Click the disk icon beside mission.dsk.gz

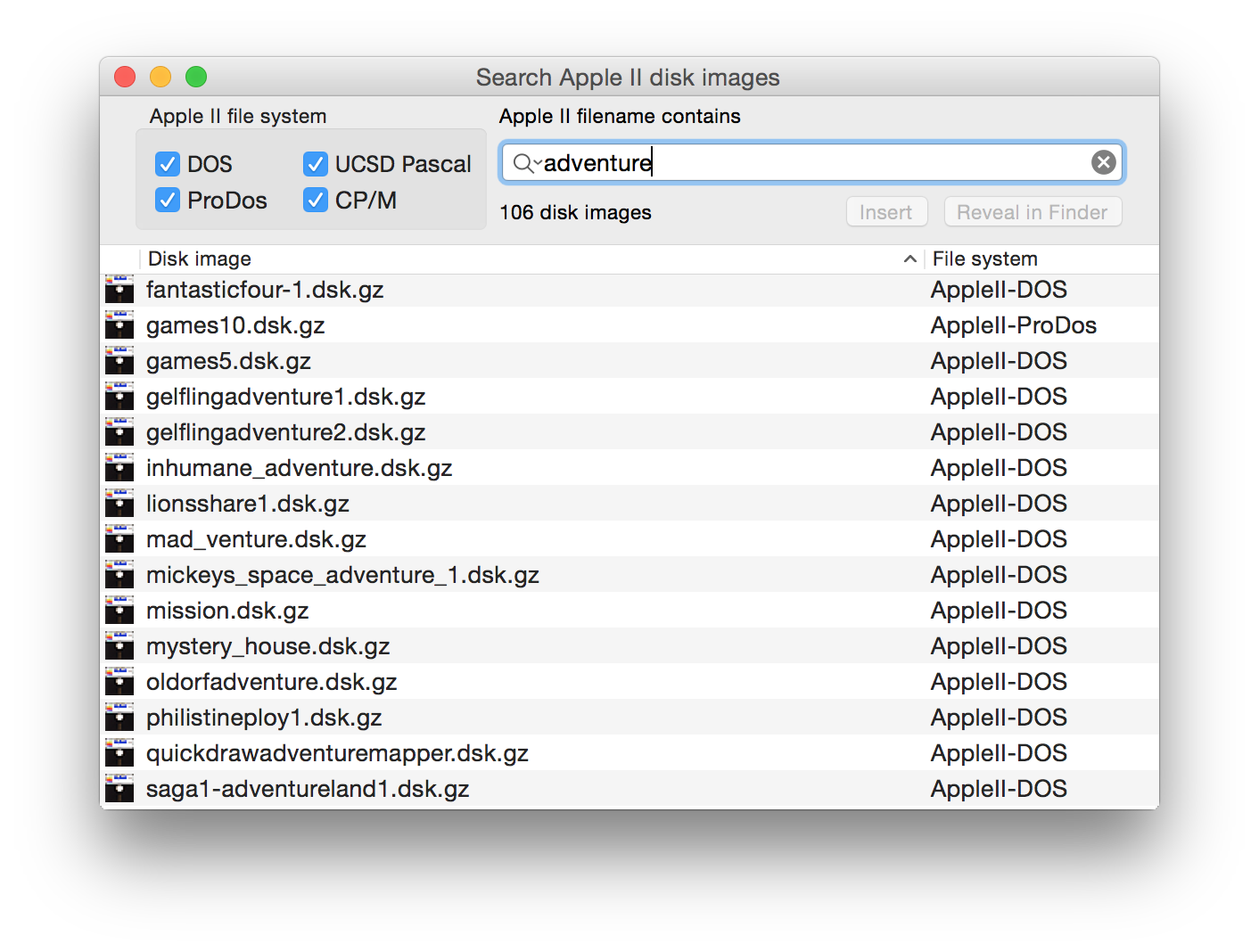(x=119, y=611)
